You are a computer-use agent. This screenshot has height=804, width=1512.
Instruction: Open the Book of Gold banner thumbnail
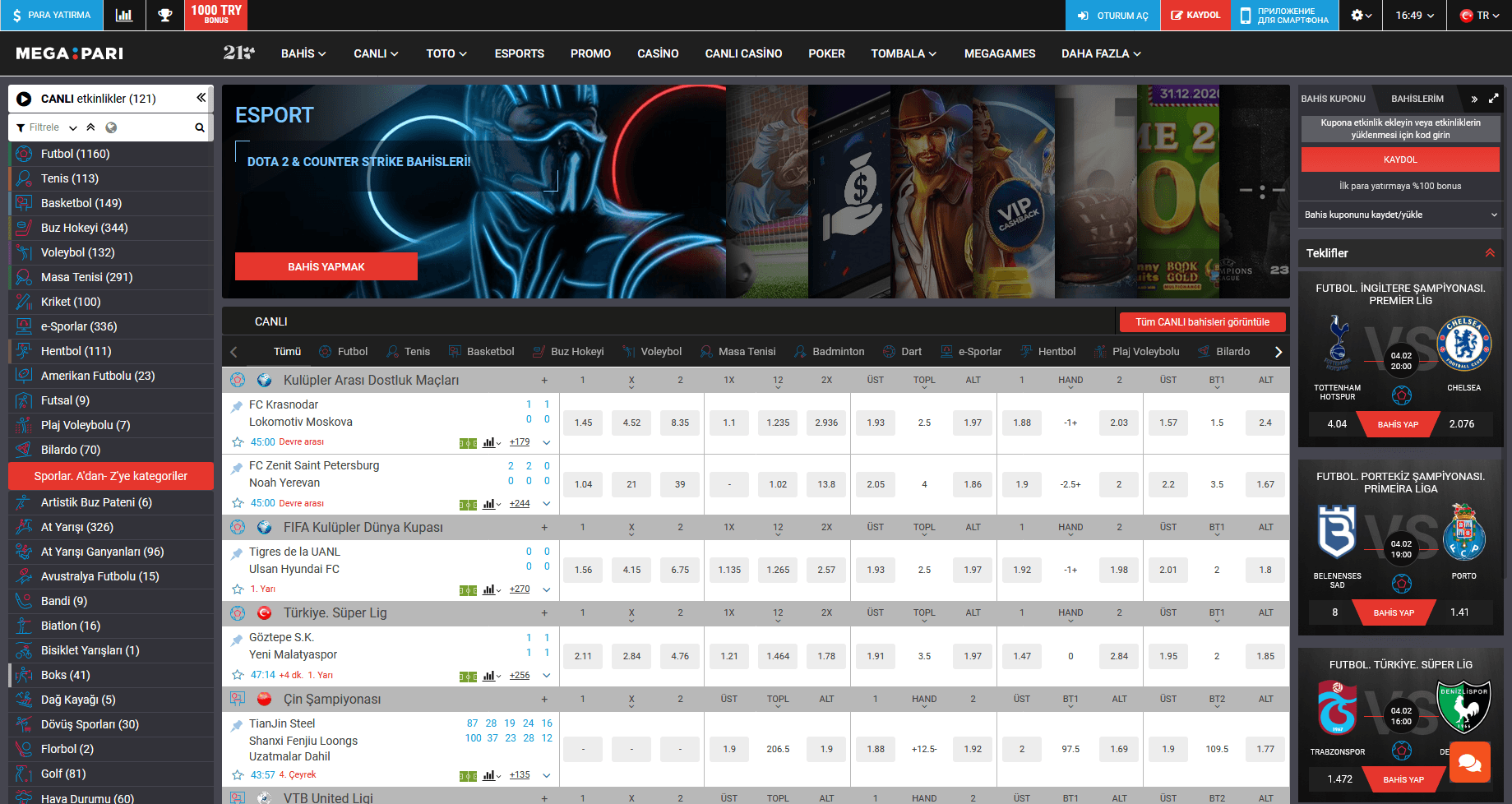click(1179, 192)
